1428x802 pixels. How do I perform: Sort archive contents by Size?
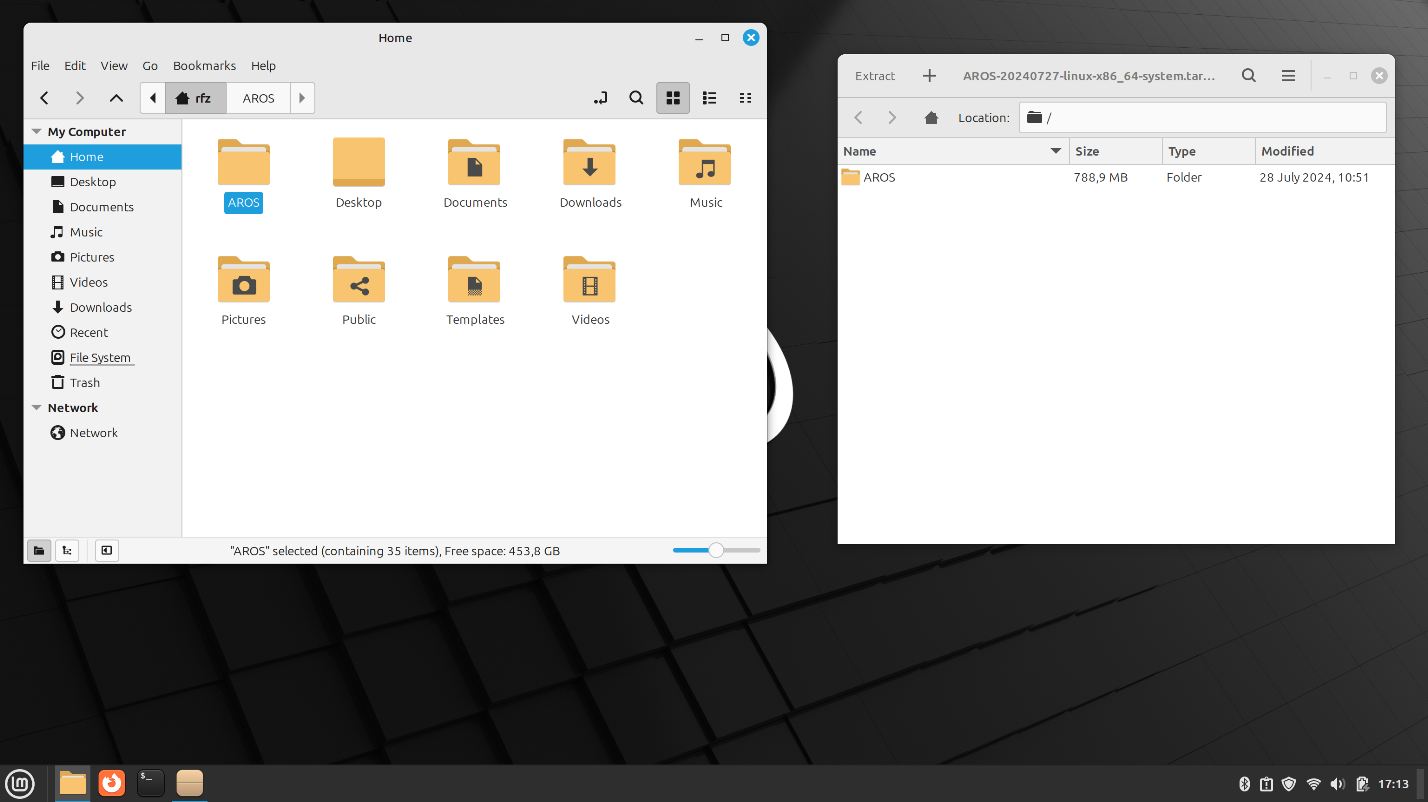click(x=1116, y=151)
